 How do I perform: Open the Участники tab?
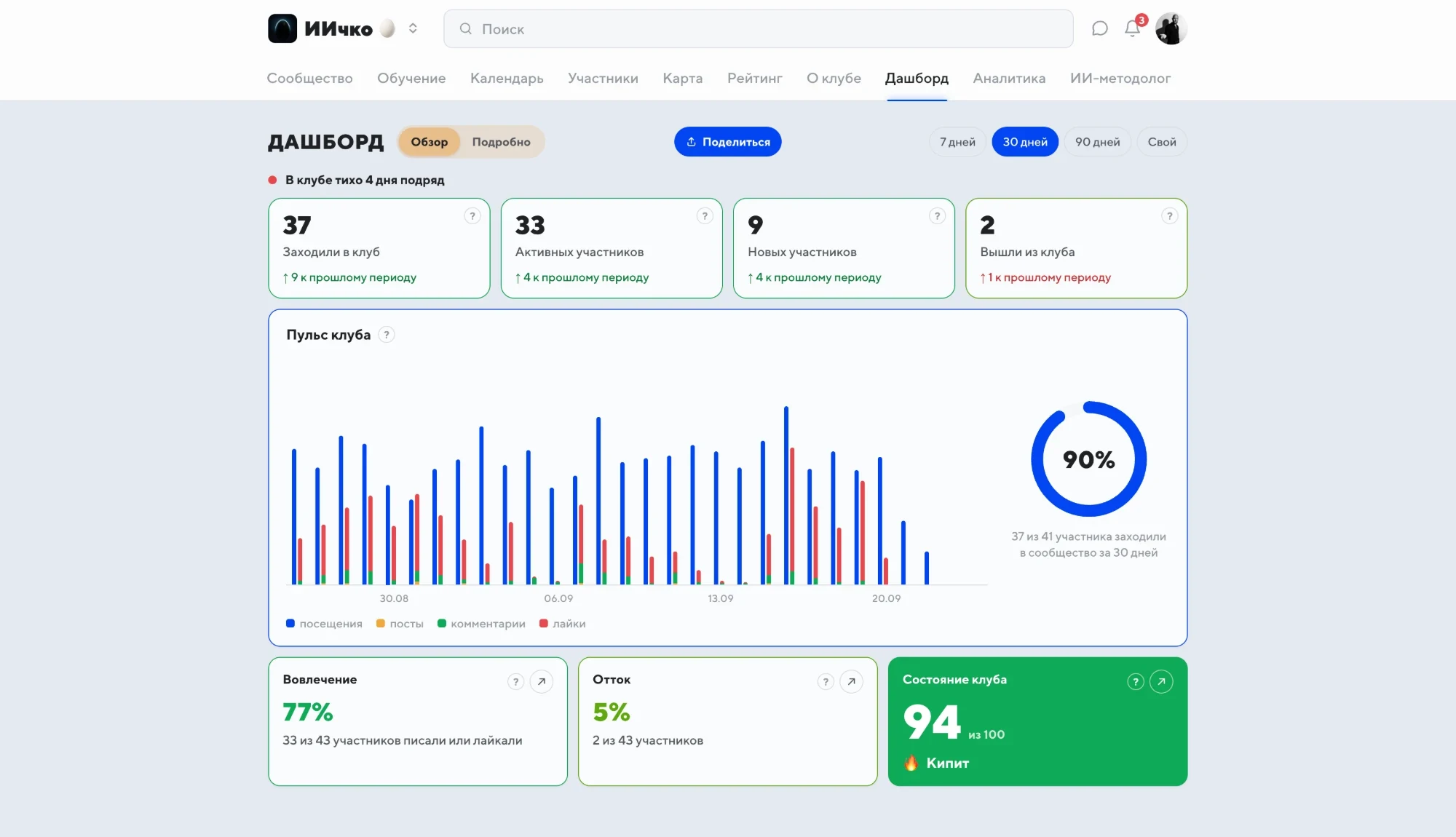603,78
